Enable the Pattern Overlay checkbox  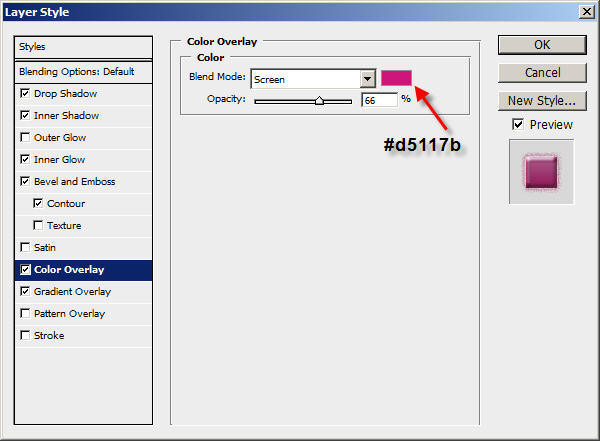(x=25, y=314)
